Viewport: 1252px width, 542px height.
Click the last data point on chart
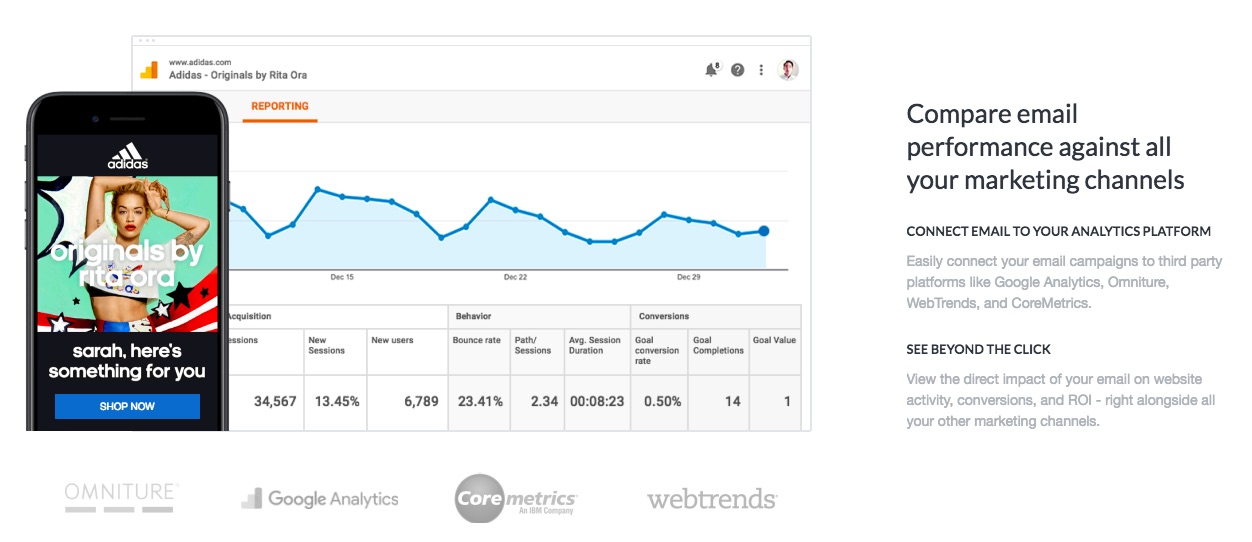tap(764, 231)
